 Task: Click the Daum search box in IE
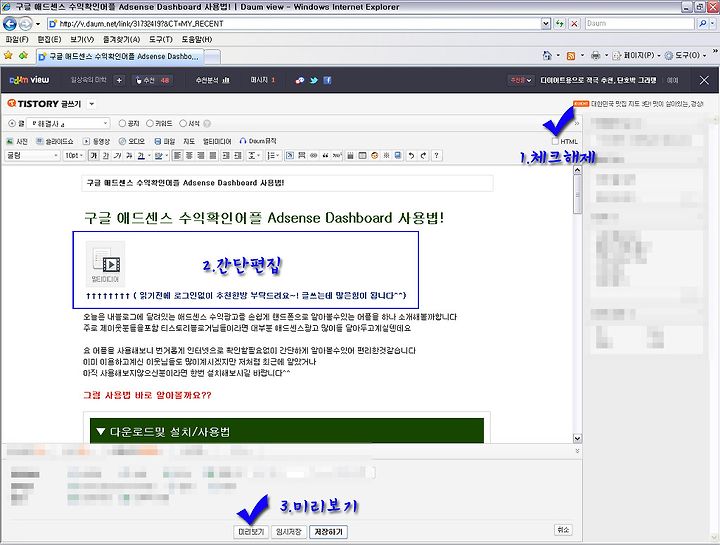click(x=640, y=23)
